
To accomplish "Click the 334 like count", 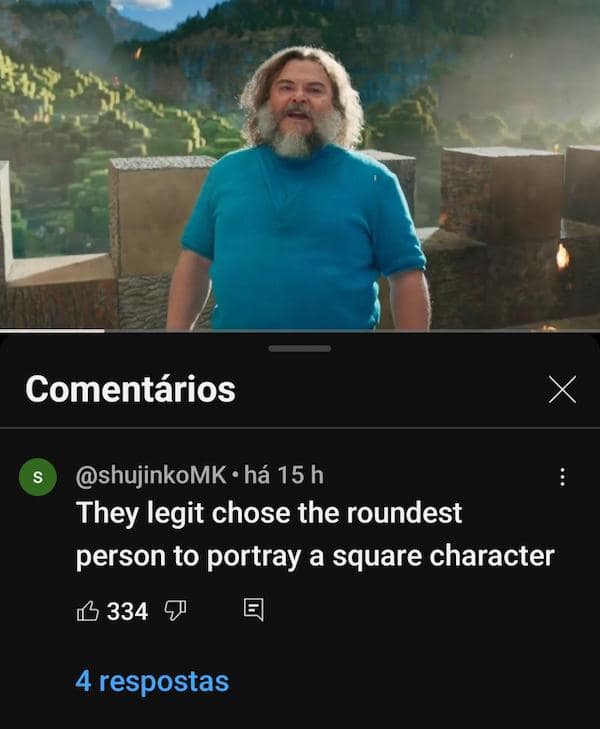I will [x=127, y=611].
